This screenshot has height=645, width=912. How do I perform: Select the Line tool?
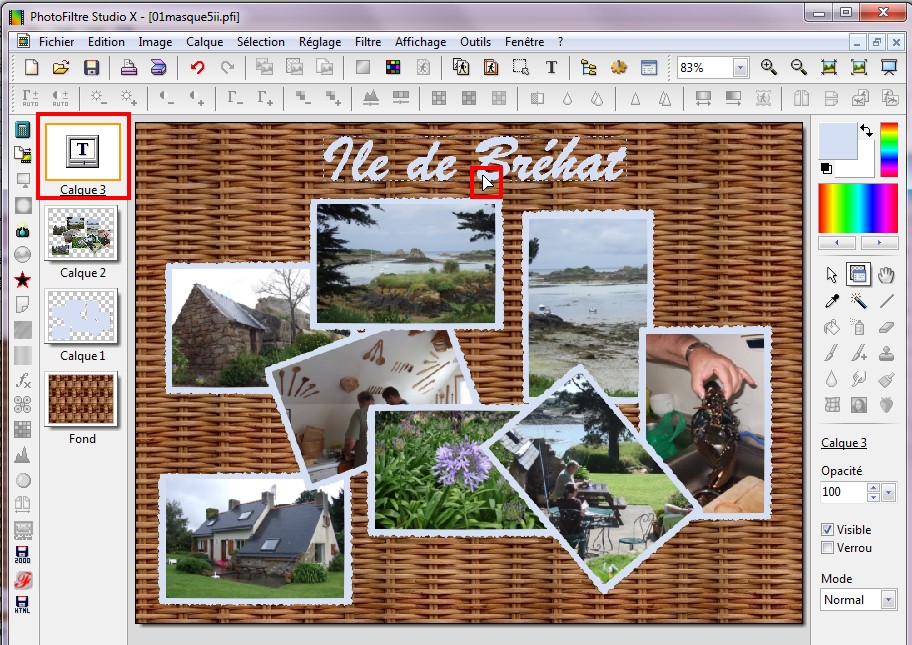click(886, 301)
